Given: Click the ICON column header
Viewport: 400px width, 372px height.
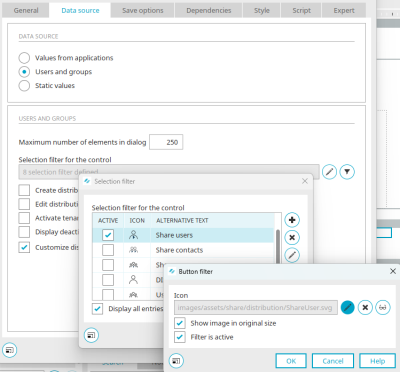Looking at the screenshot, I should tap(137, 220).
